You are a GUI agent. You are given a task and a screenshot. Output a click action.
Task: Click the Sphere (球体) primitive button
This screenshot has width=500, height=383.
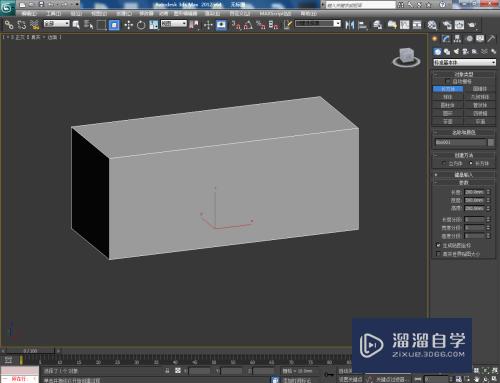pyautogui.click(x=448, y=97)
